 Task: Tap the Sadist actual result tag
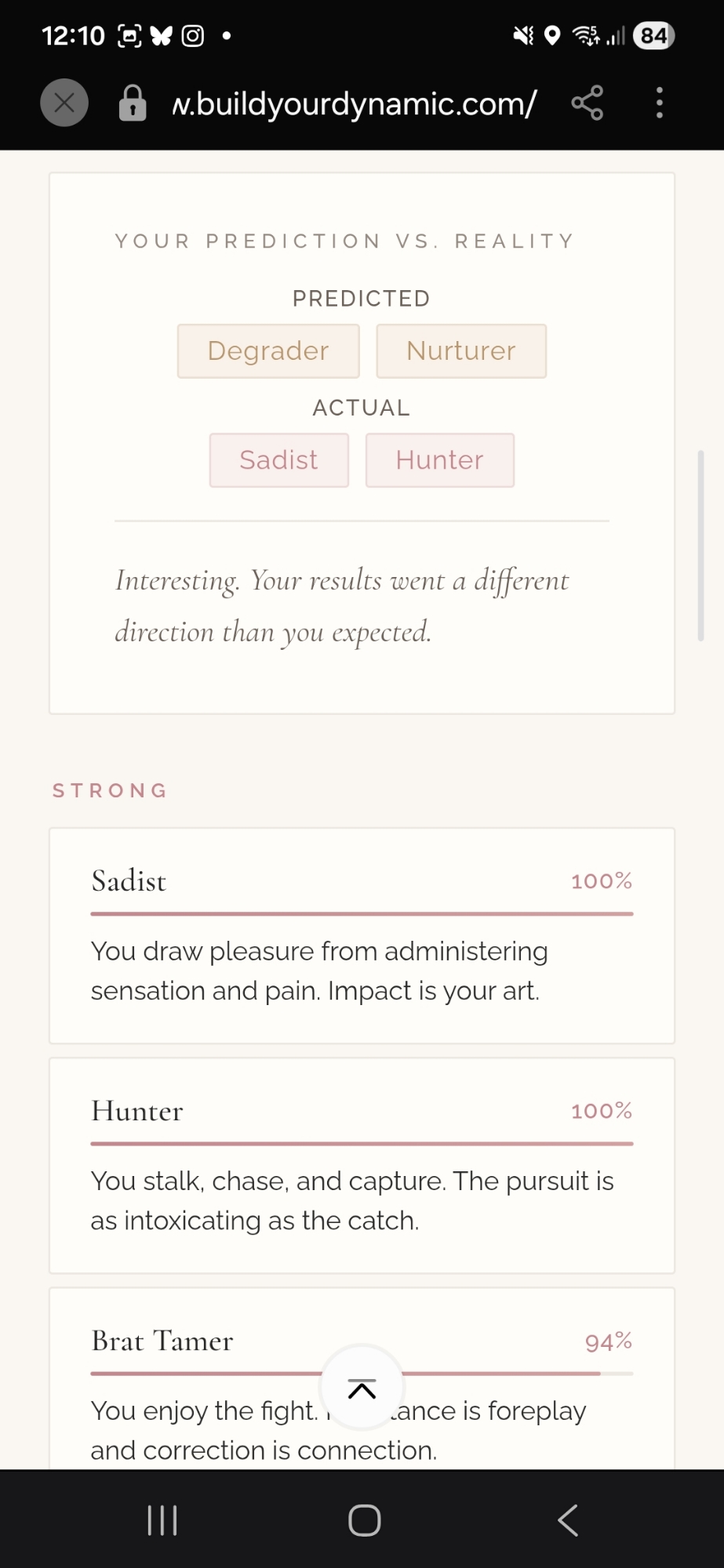point(278,460)
